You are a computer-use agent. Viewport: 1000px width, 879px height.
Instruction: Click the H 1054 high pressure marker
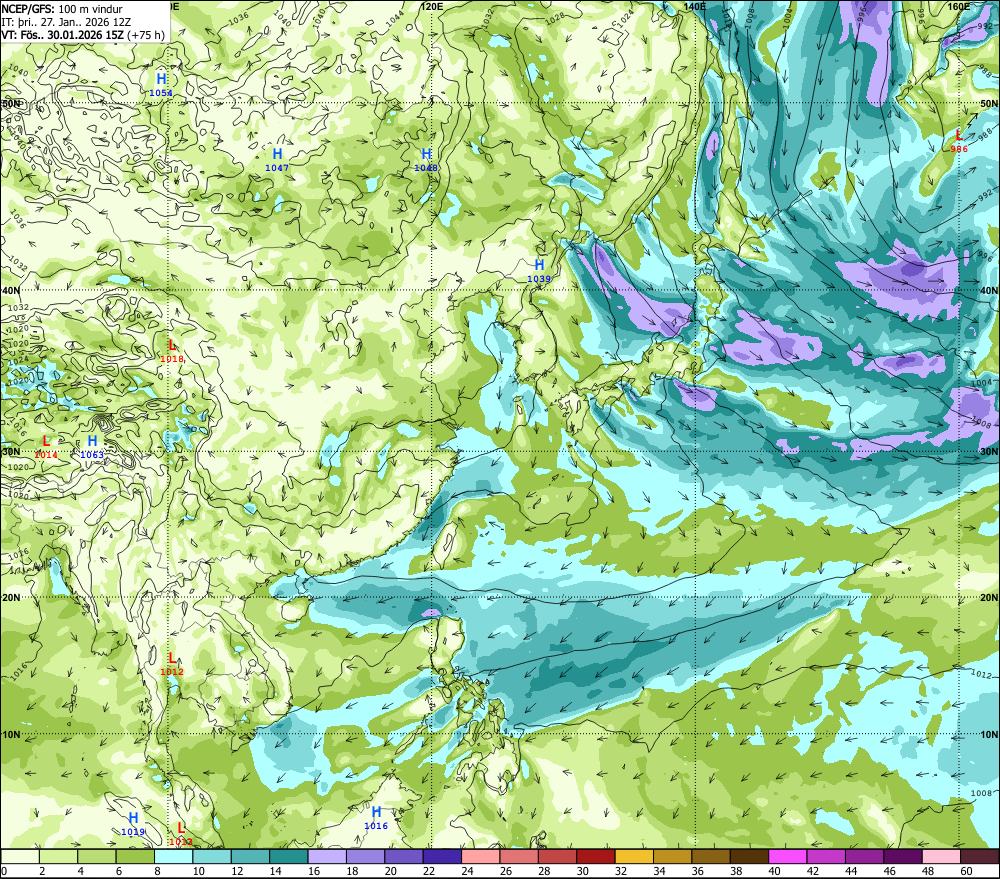pyautogui.click(x=161, y=84)
